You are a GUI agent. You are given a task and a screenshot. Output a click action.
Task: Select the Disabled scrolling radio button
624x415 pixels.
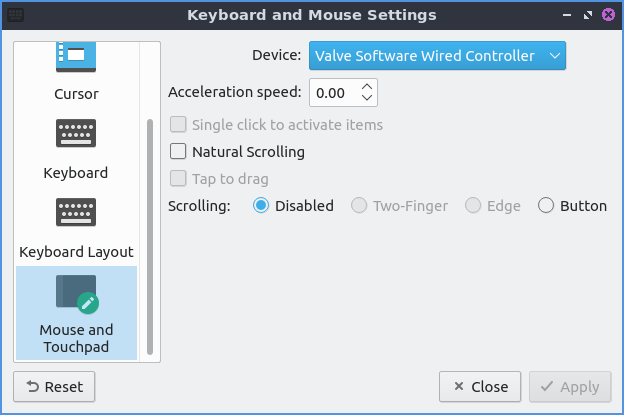261,206
